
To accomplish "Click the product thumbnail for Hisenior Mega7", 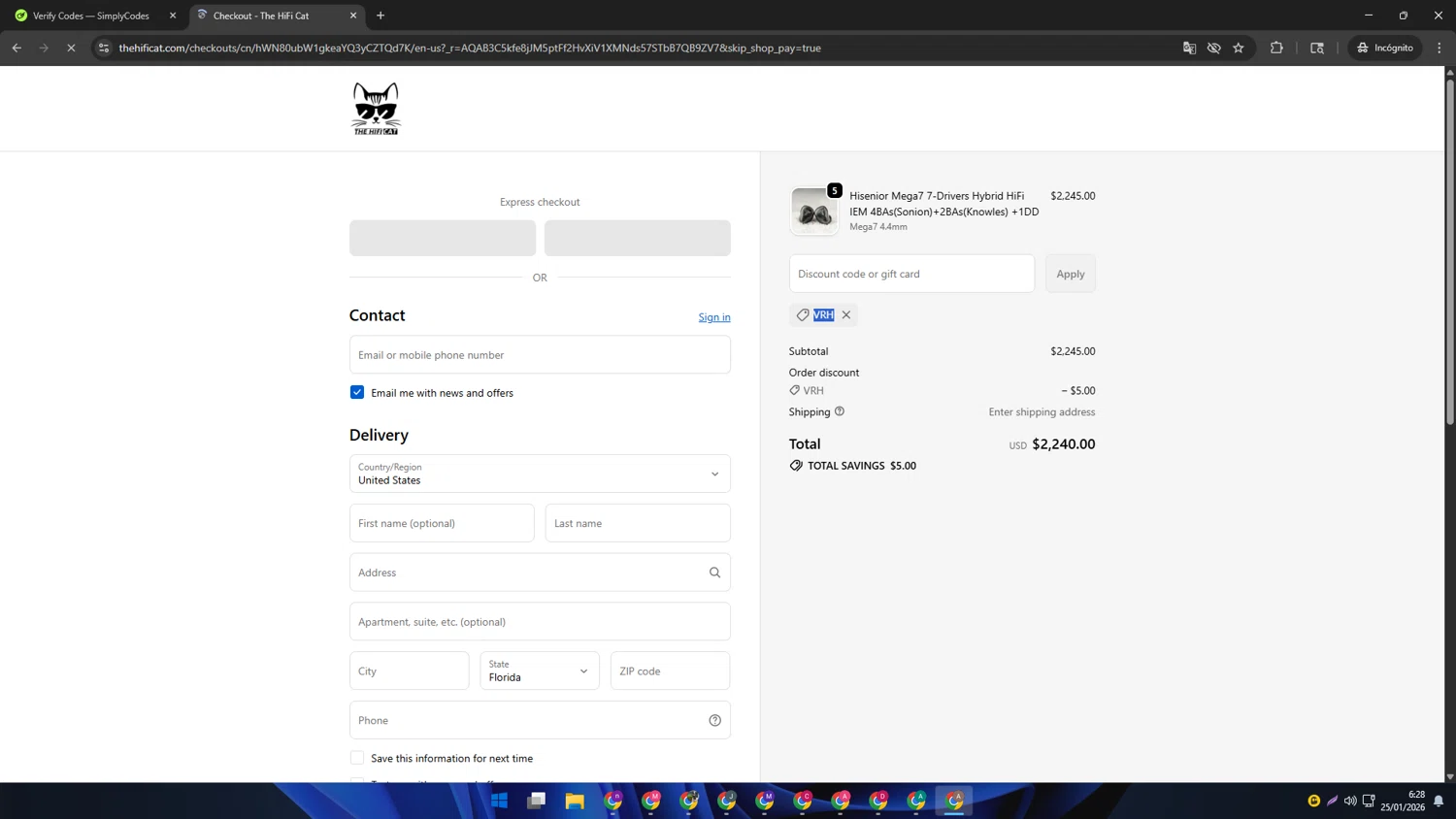I will pos(813,211).
